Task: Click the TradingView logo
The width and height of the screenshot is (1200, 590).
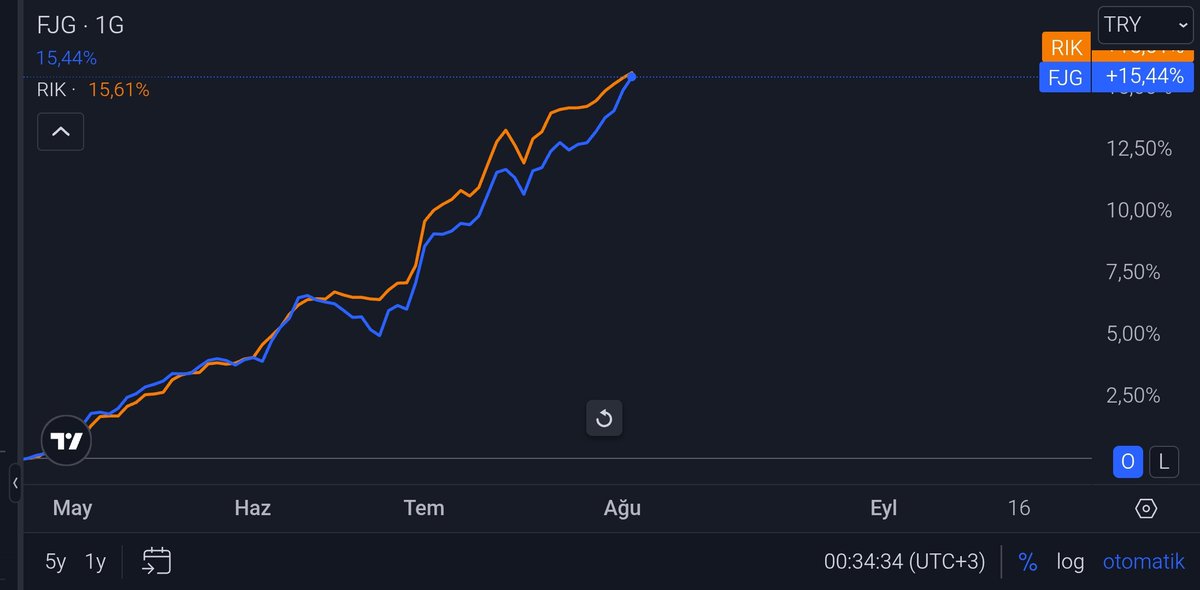Action: point(66,441)
